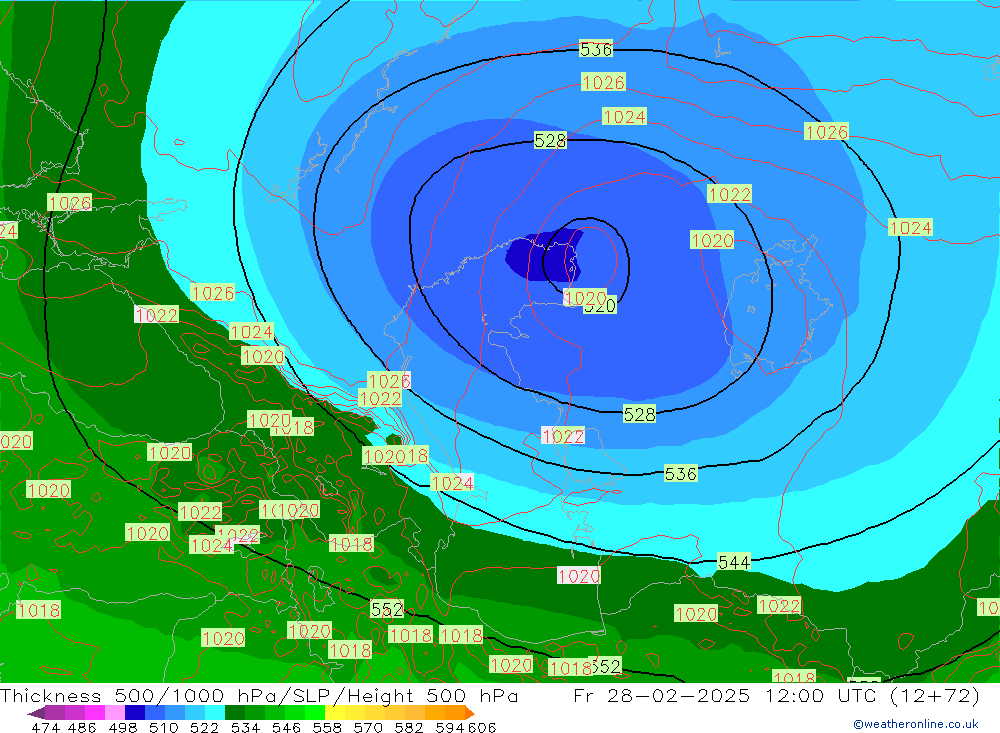
Task: Click the legend value 534
Action: pos(246,728)
